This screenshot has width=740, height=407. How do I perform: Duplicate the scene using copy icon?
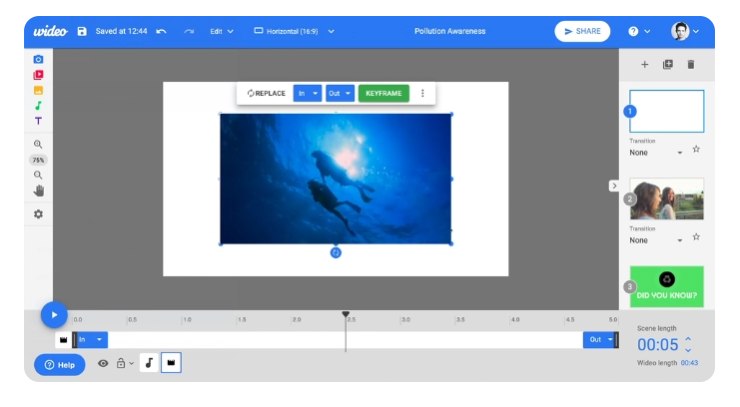[x=668, y=64]
